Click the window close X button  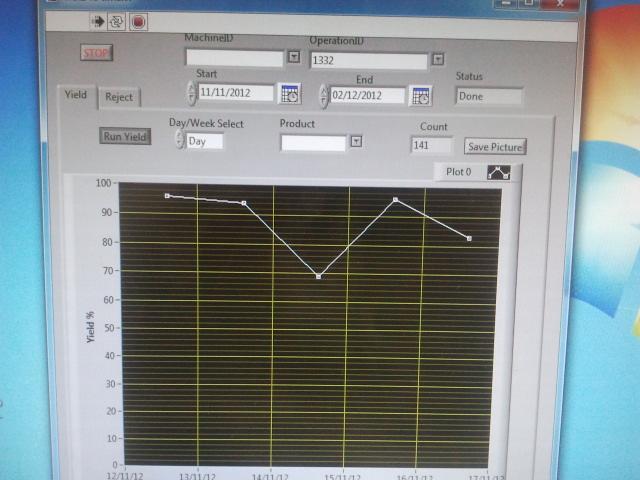point(560,4)
